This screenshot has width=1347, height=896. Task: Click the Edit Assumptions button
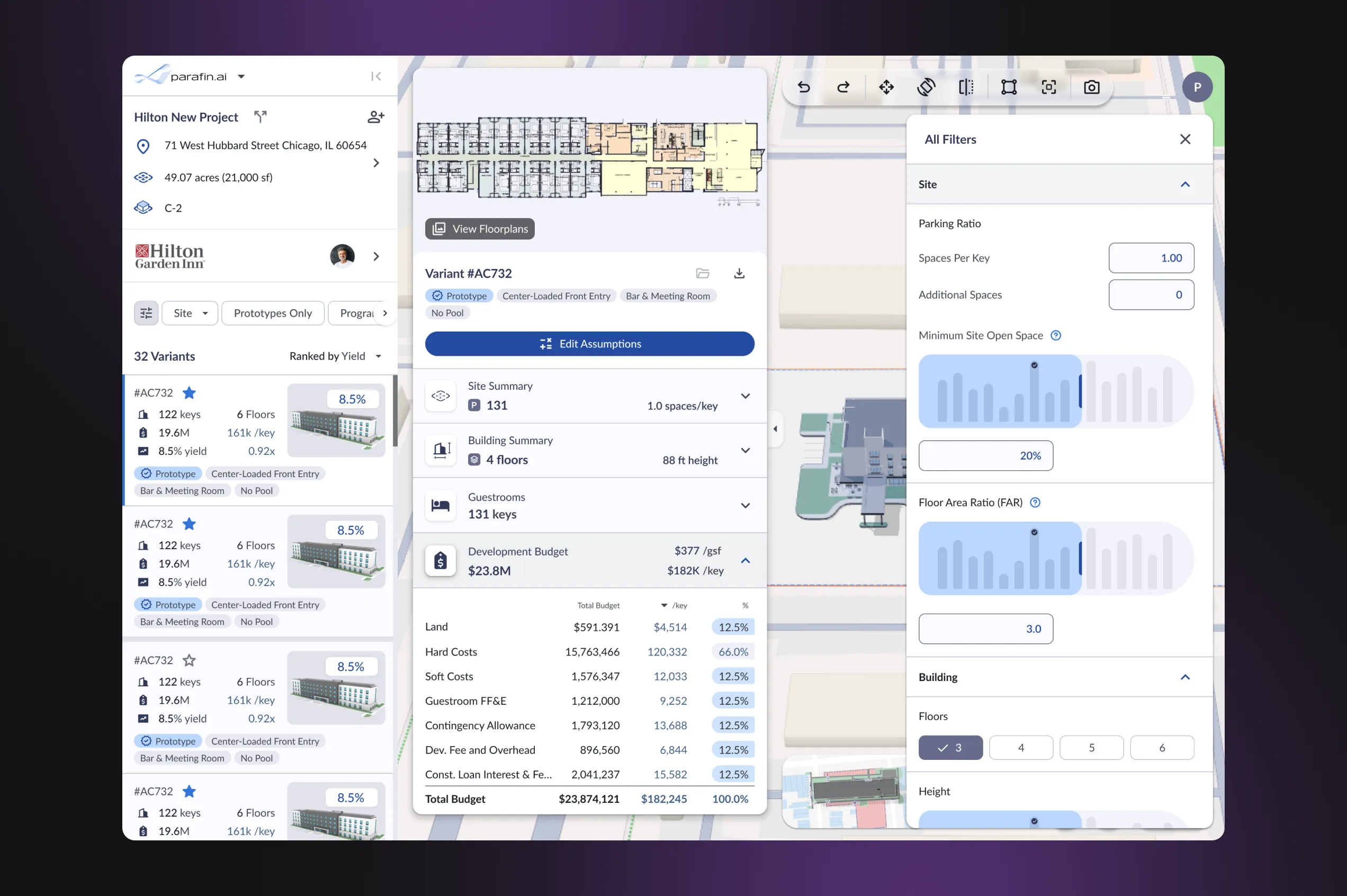point(589,344)
